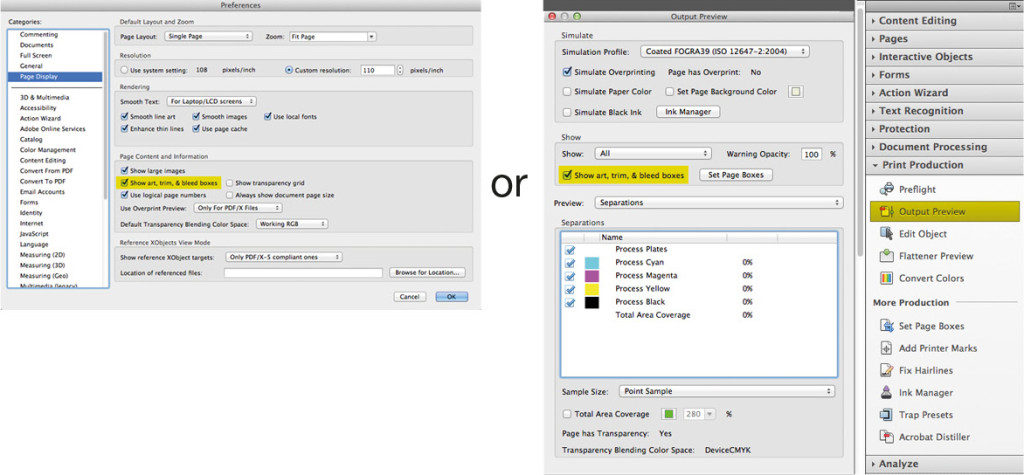
Task: Toggle Simulate Overprinting checkbox
Action: point(567,72)
